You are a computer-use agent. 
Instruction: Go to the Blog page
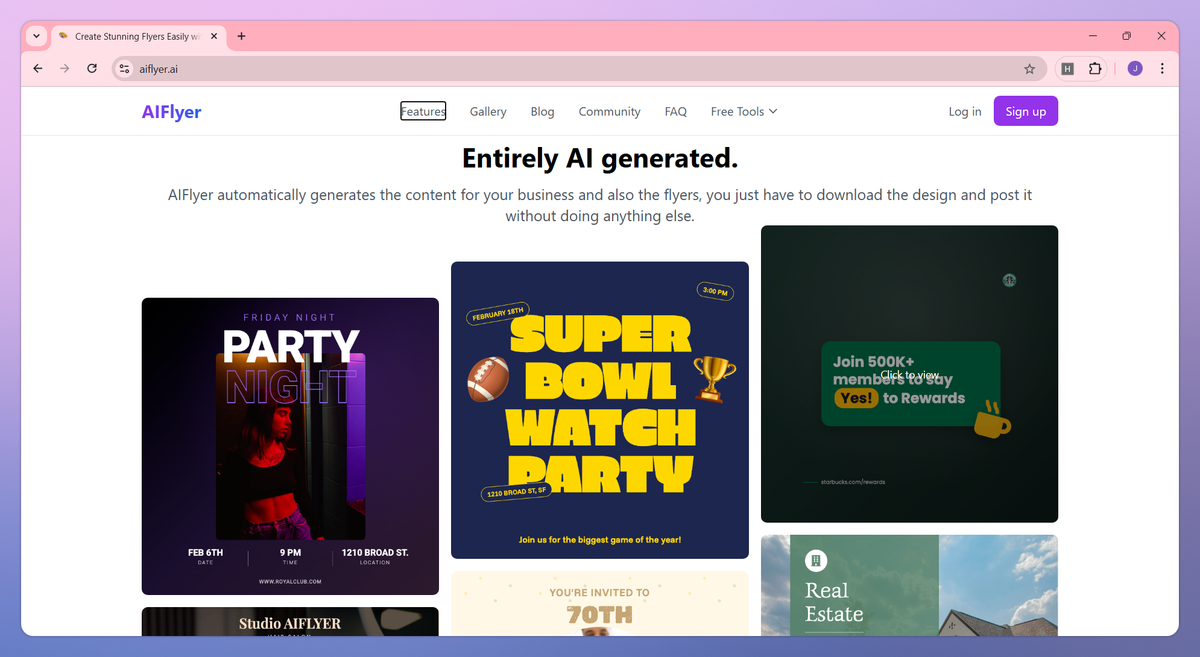pyautogui.click(x=542, y=112)
